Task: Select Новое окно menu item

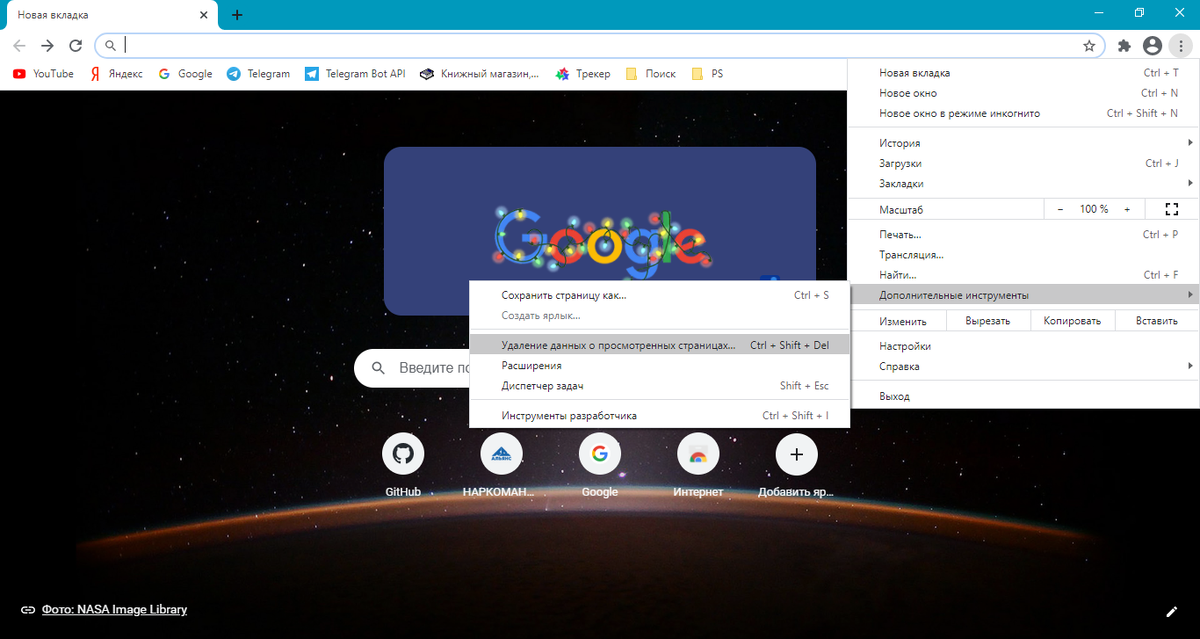Action: (1023, 93)
